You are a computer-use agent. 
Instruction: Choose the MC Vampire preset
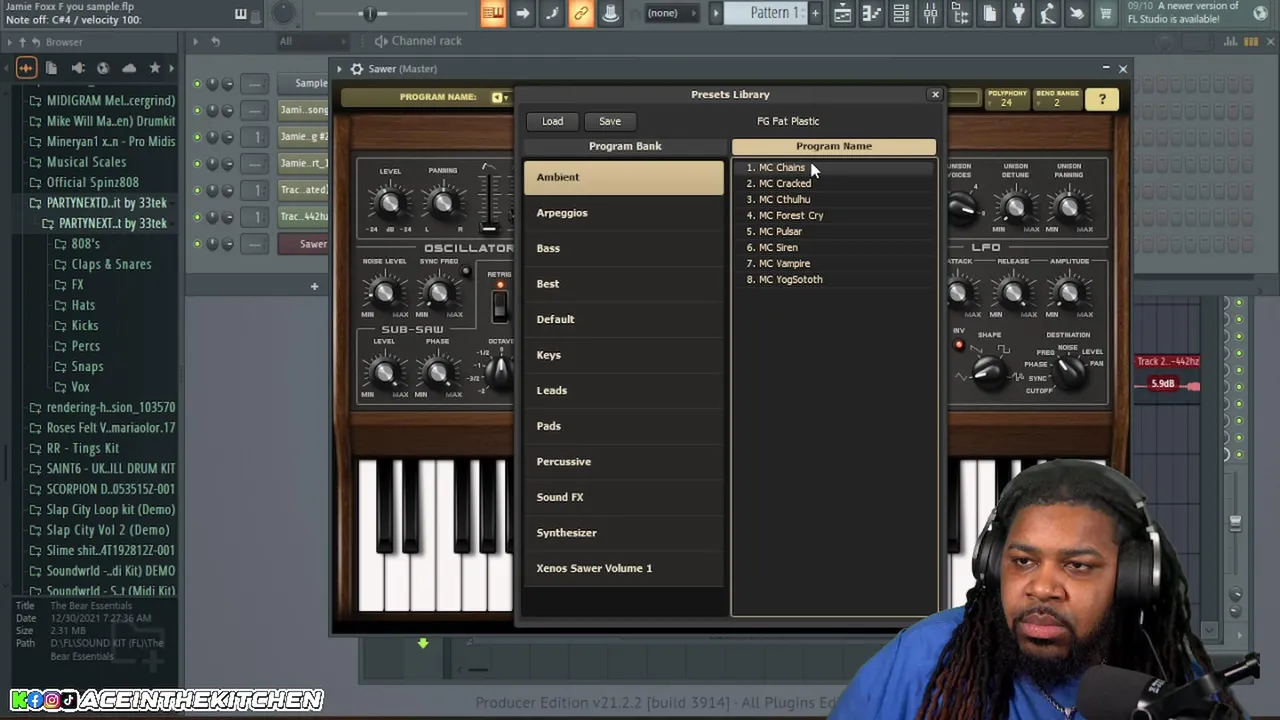[834, 263]
